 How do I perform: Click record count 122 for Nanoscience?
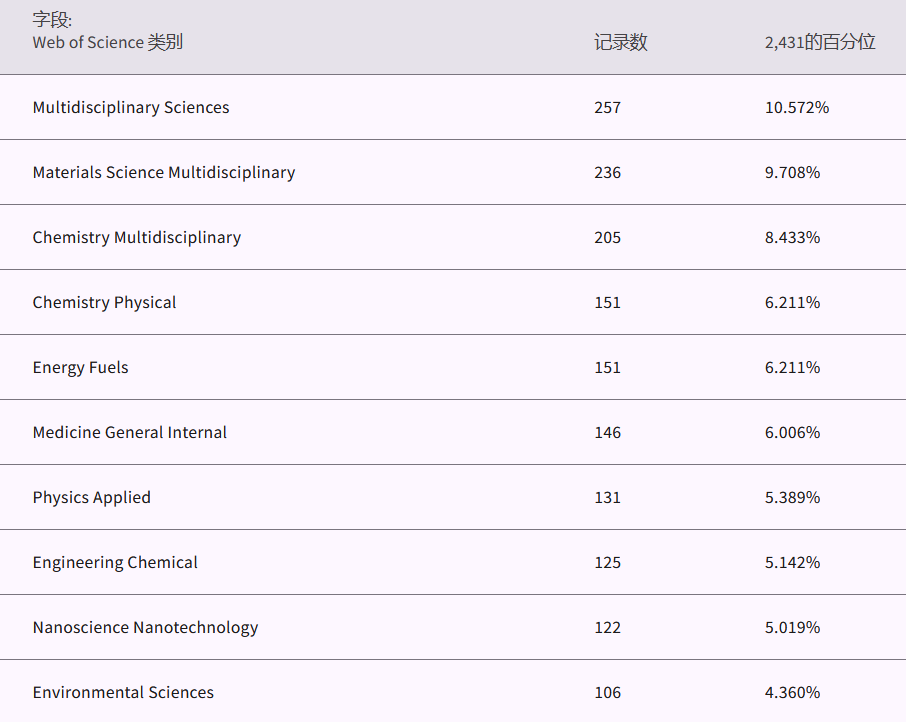point(607,627)
